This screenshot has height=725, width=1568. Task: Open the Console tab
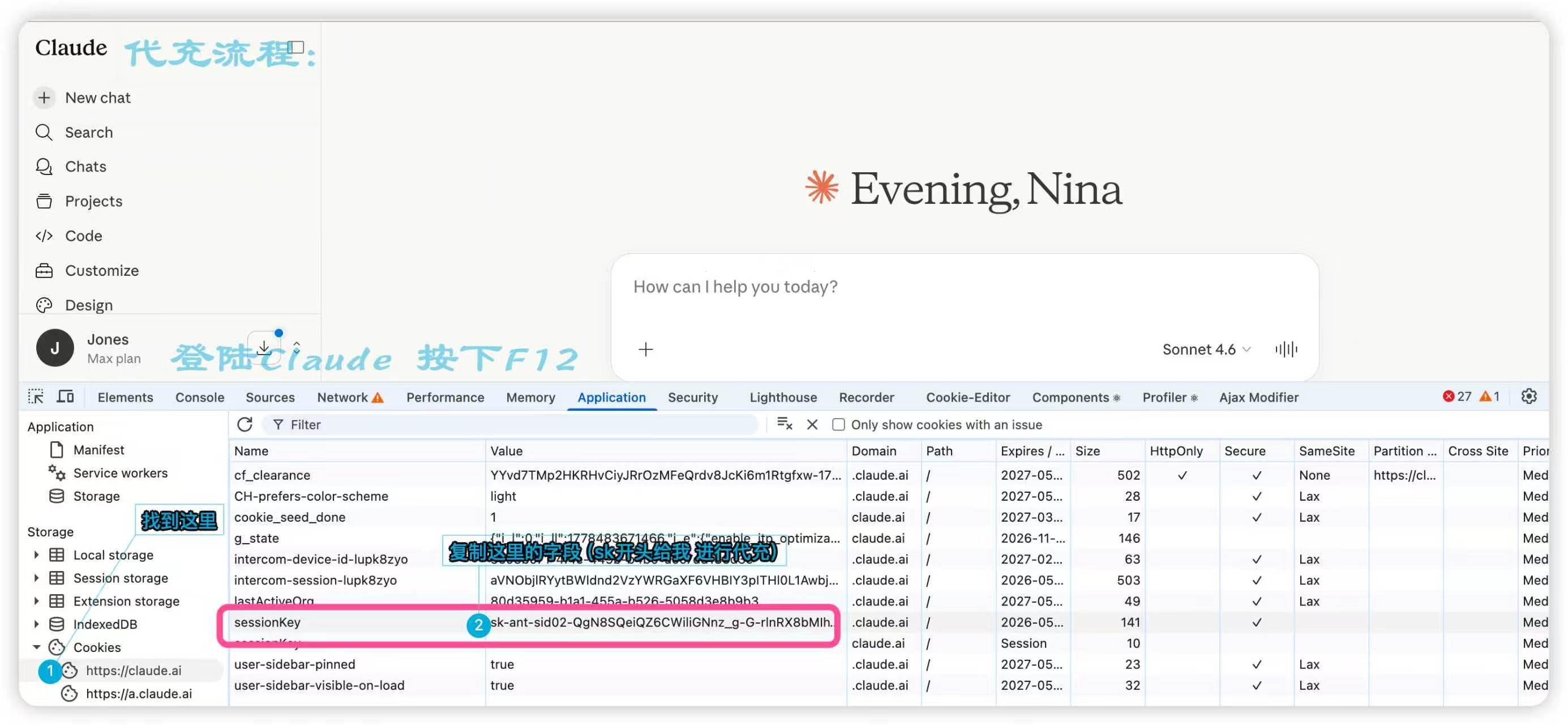(x=200, y=397)
